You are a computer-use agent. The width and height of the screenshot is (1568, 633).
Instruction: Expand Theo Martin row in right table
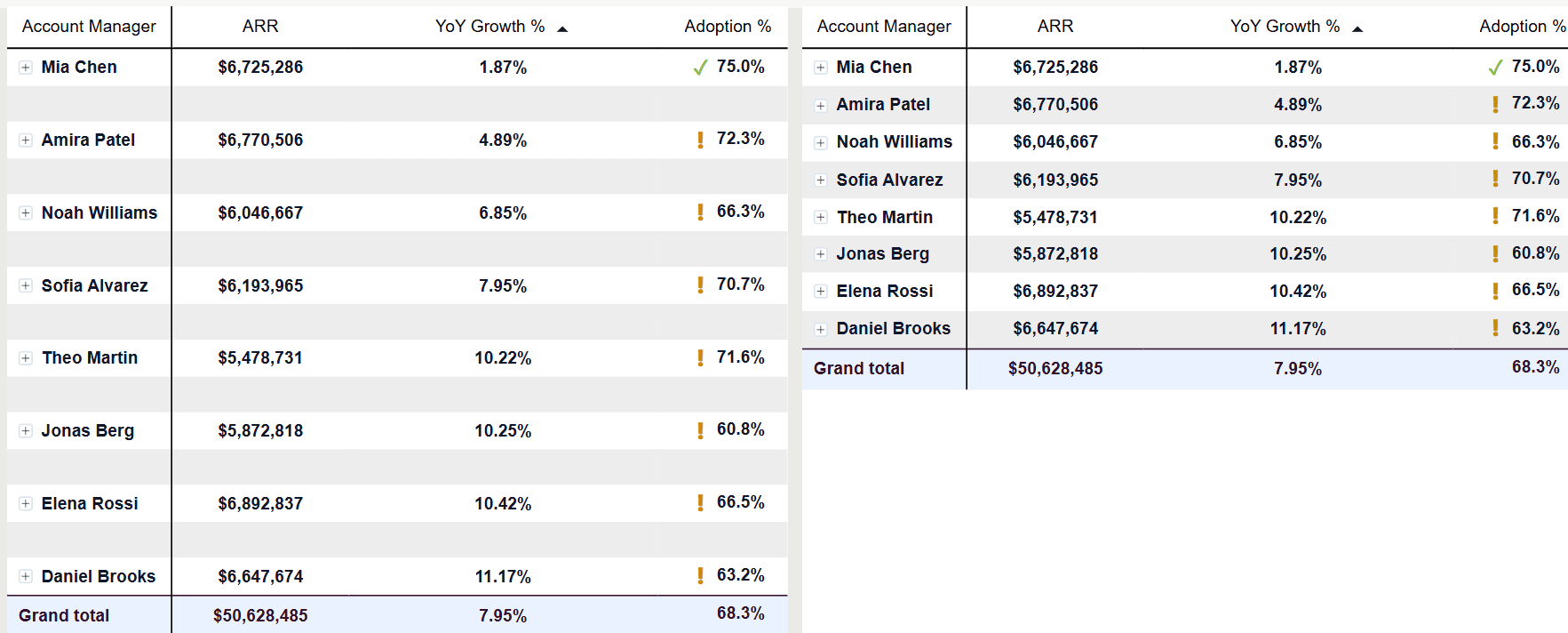pos(821,218)
